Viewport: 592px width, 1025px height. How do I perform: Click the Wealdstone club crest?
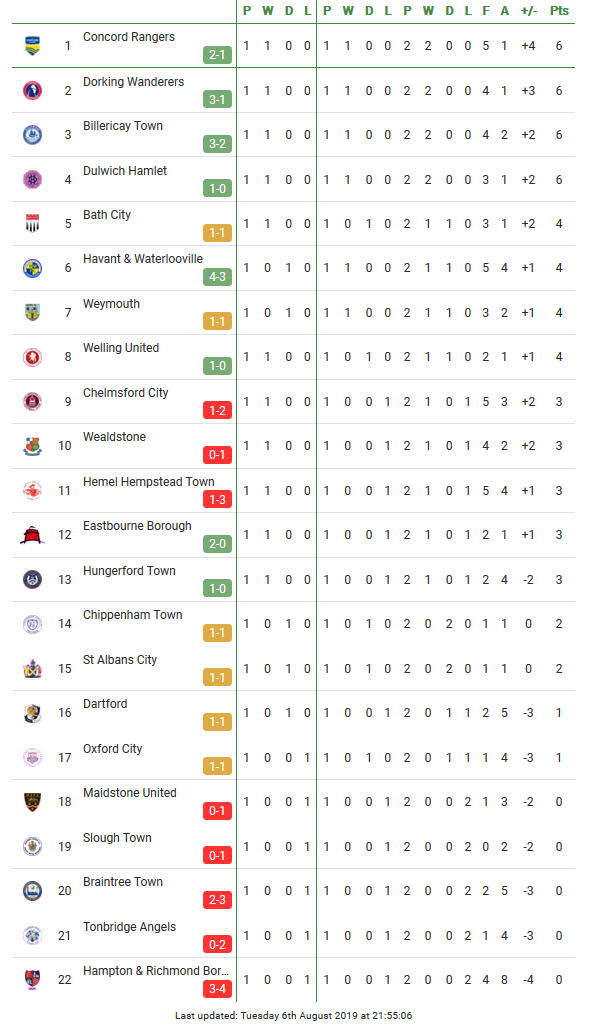tap(32, 446)
